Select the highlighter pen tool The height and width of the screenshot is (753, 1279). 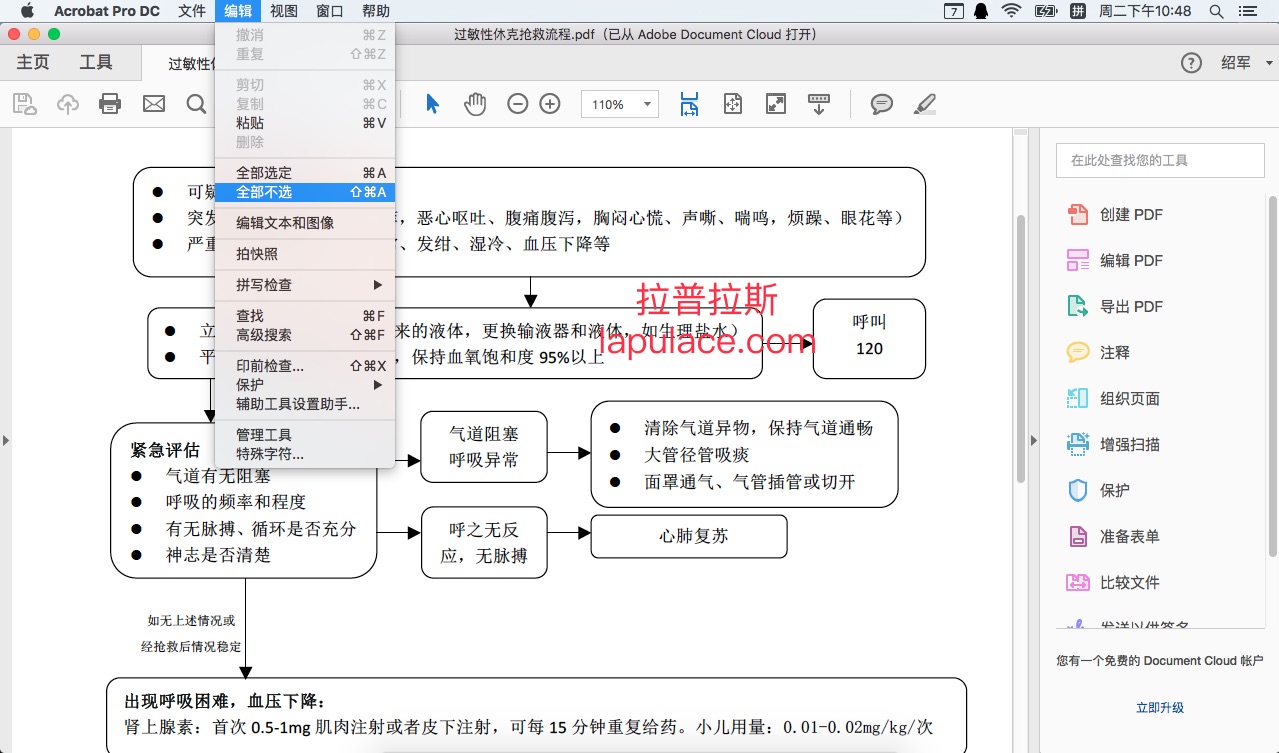[925, 104]
